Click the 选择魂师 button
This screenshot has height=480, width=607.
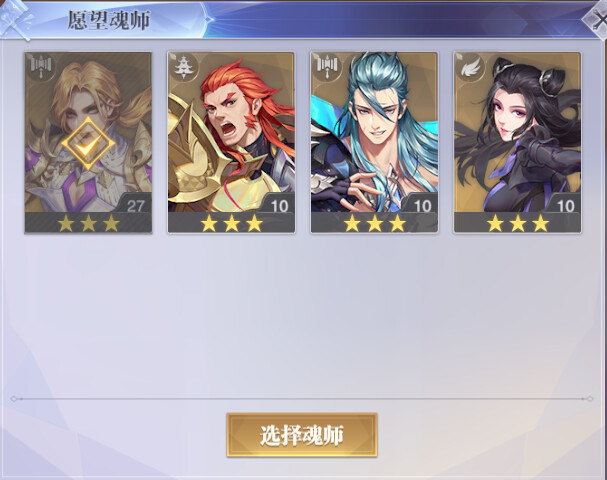pyautogui.click(x=302, y=435)
